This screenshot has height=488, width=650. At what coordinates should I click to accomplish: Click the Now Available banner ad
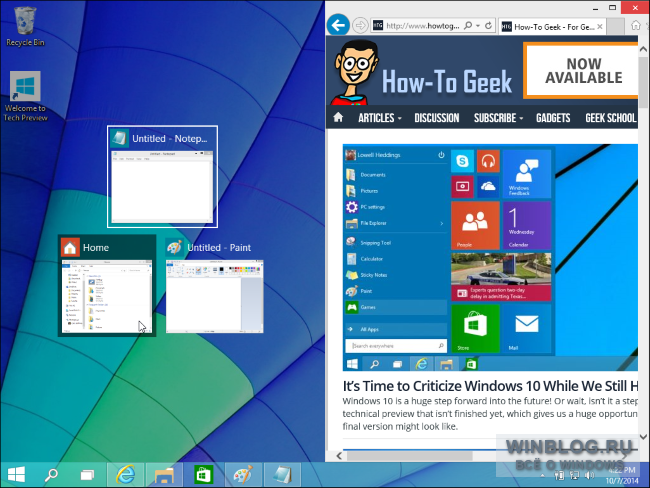(x=581, y=71)
